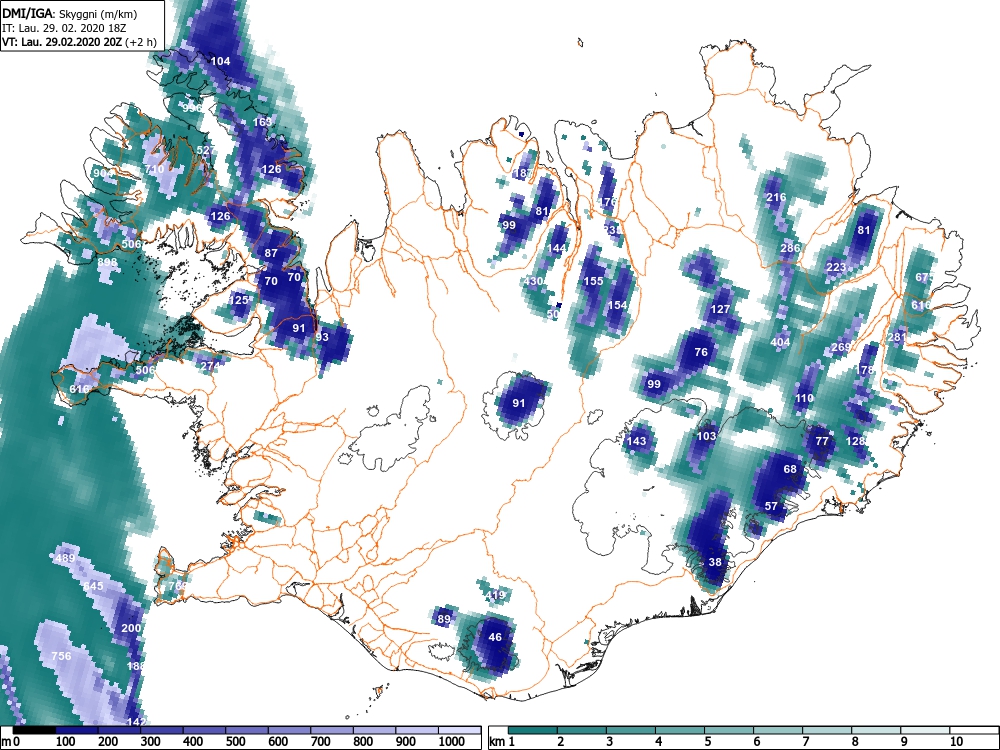The image size is (1000, 750).
Task: Click the visibility value 216
Action: point(776,197)
